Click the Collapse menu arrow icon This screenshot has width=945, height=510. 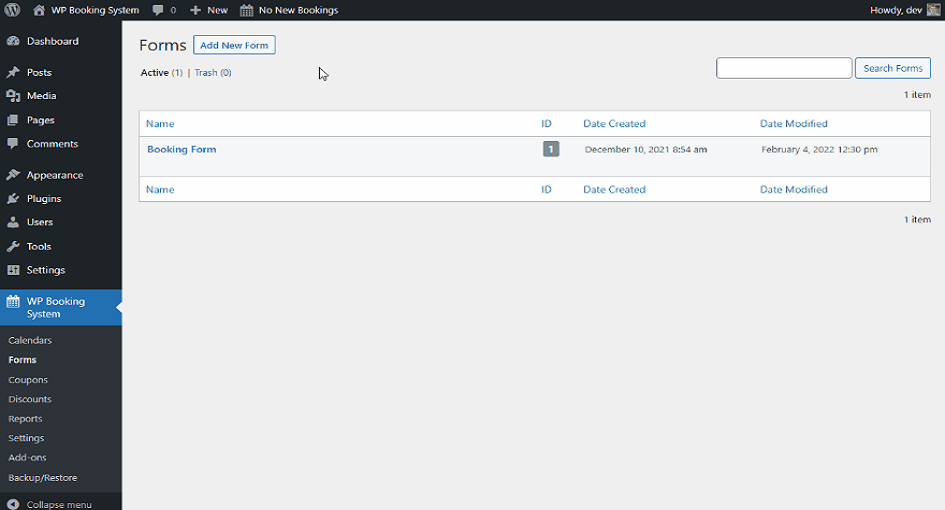click(13, 505)
